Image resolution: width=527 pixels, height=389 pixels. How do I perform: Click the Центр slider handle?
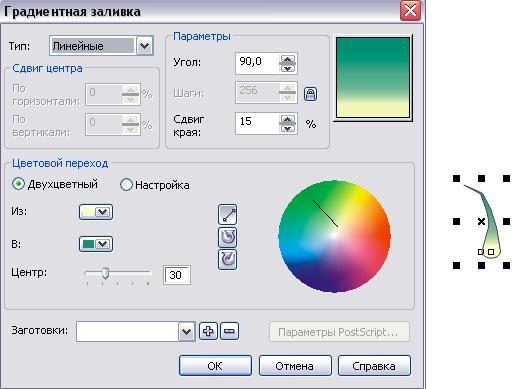(x=105, y=273)
